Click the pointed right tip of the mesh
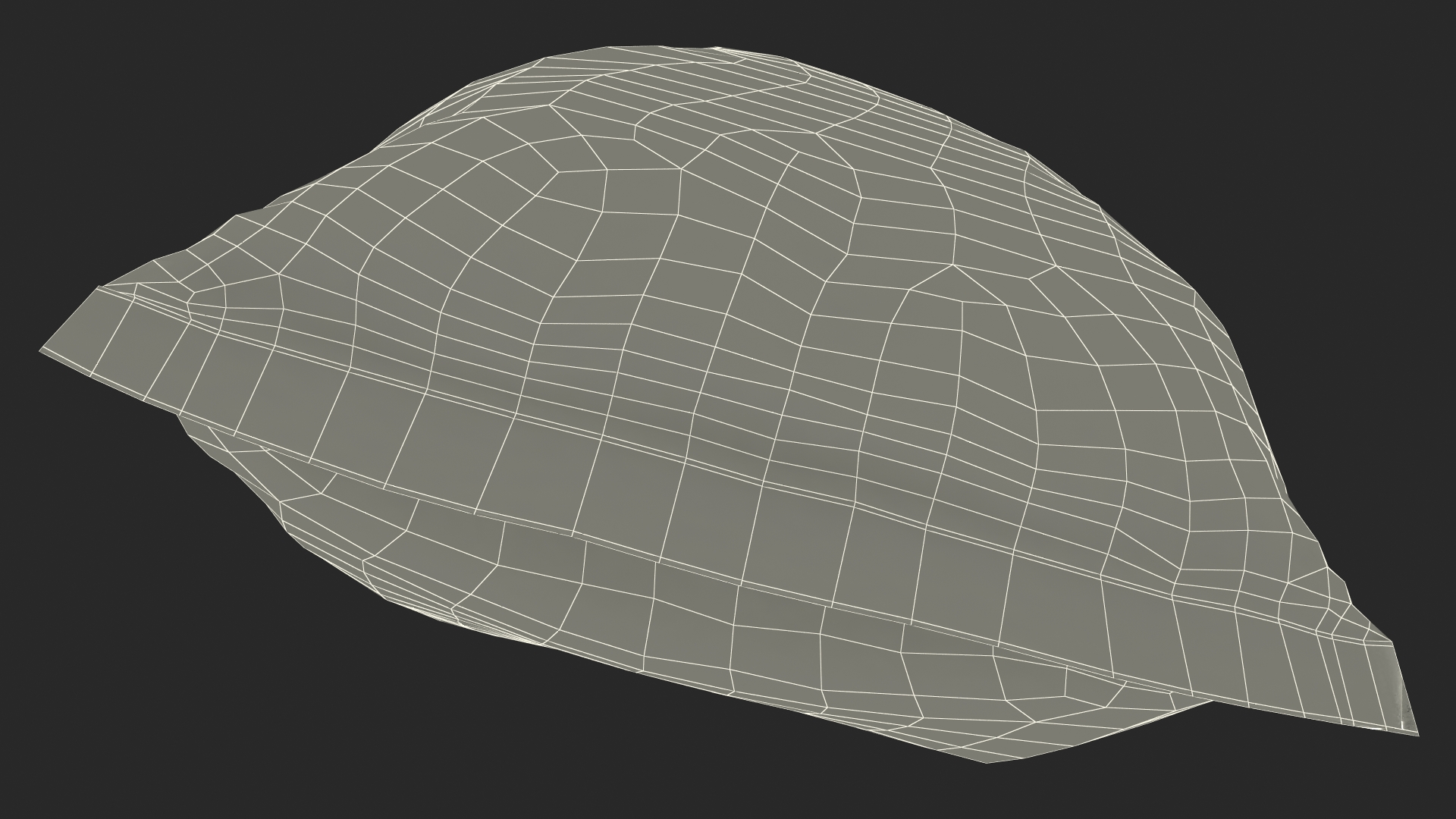The width and height of the screenshot is (1456, 819). [1416, 733]
